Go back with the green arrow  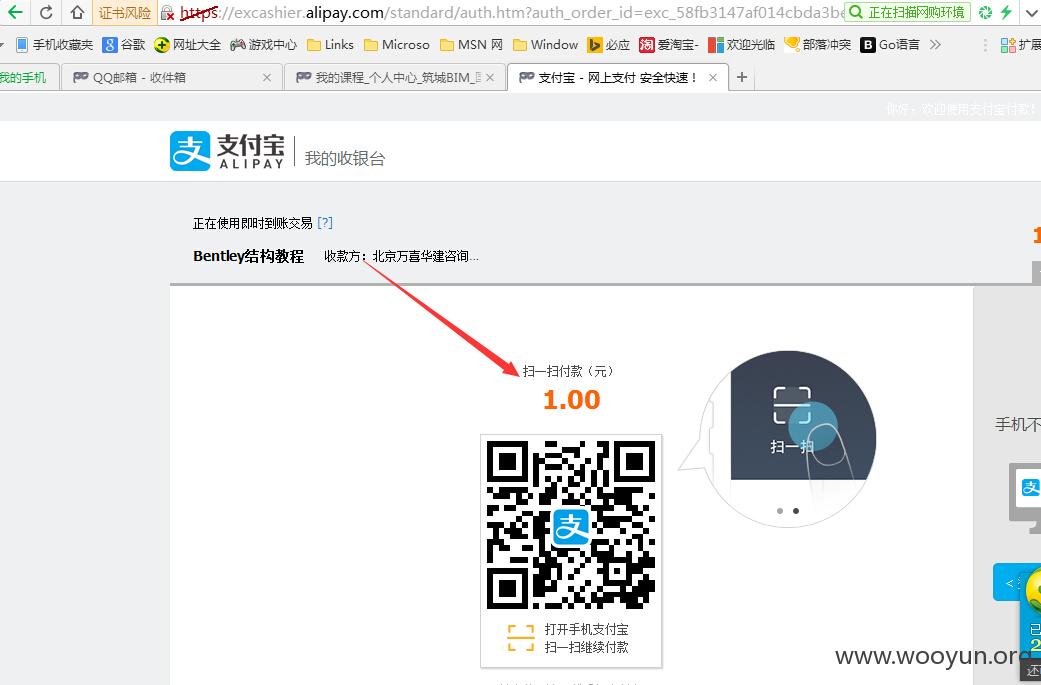coord(15,12)
